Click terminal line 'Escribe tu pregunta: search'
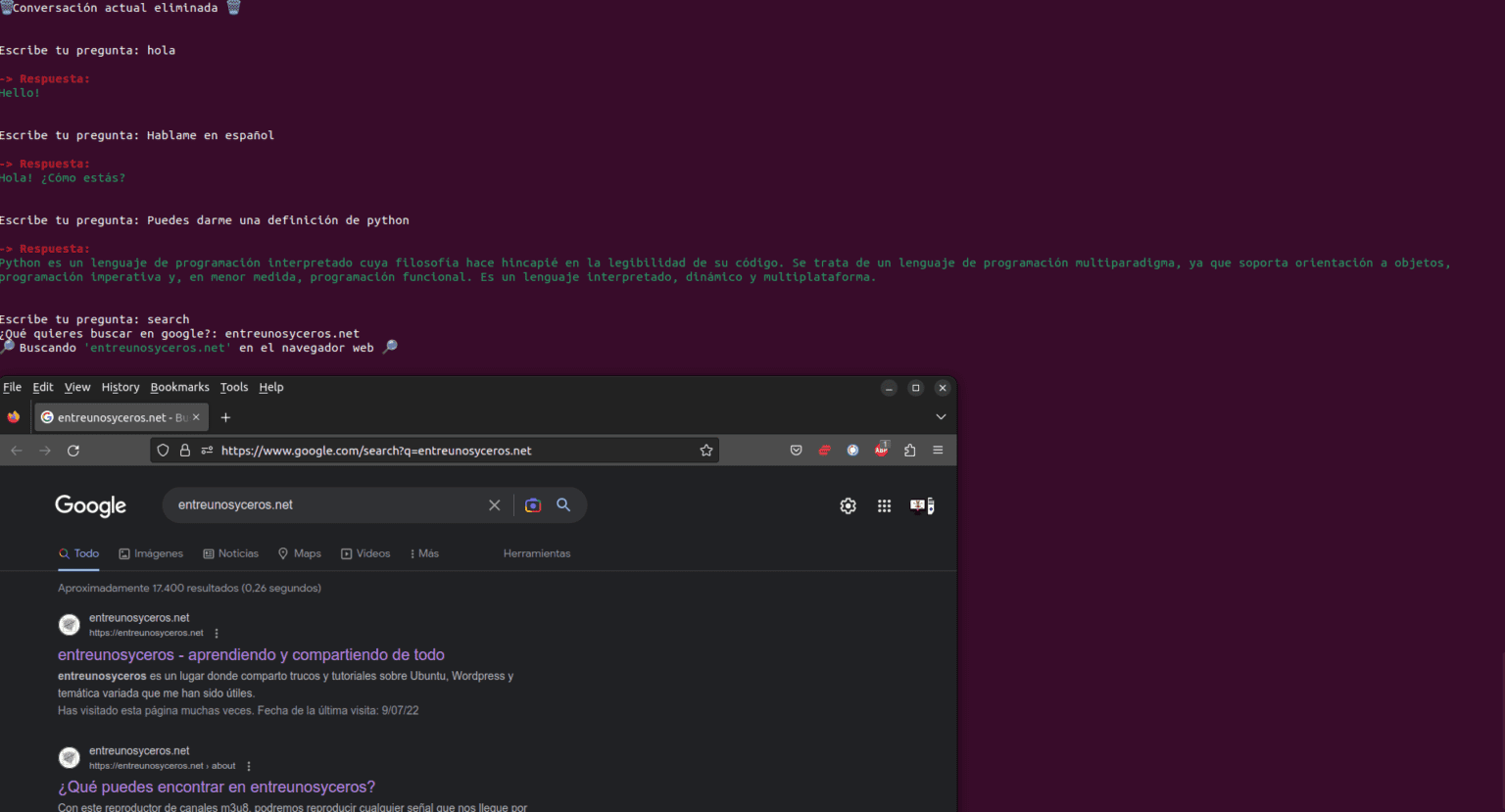Screen dimensions: 1505x812 [x=95, y=319]
